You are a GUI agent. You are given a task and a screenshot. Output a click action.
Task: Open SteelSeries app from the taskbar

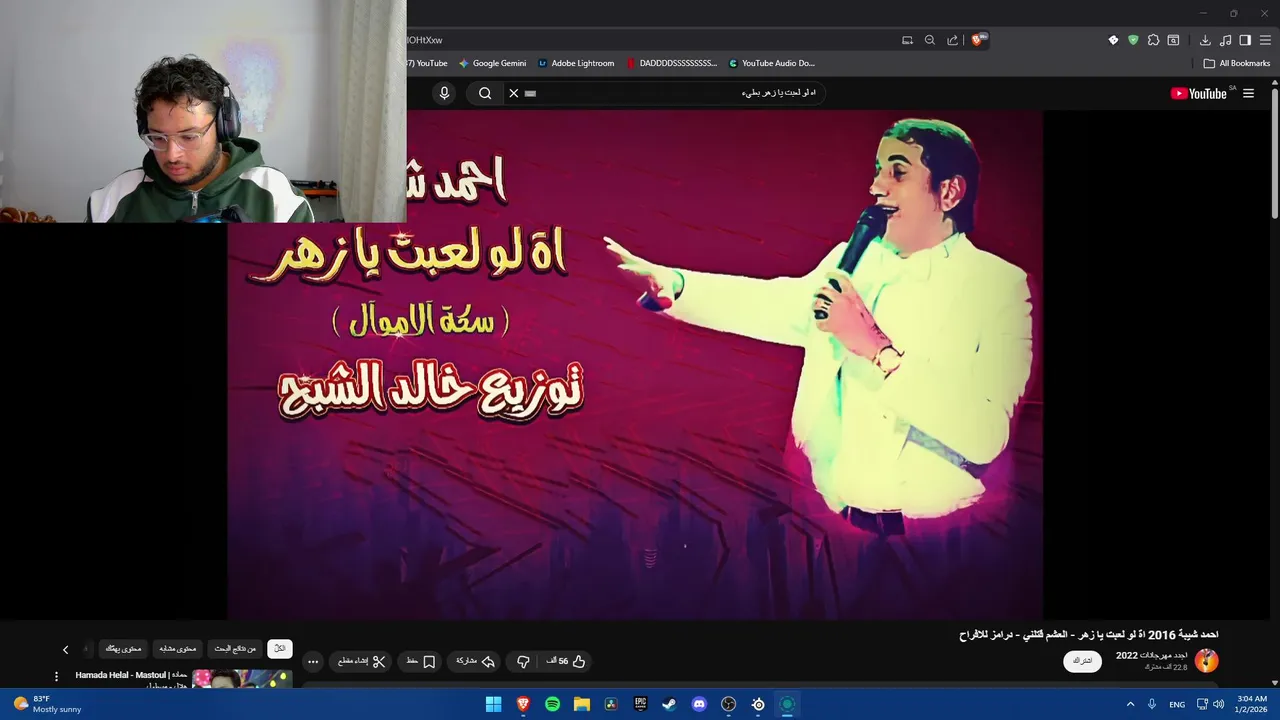758,704
